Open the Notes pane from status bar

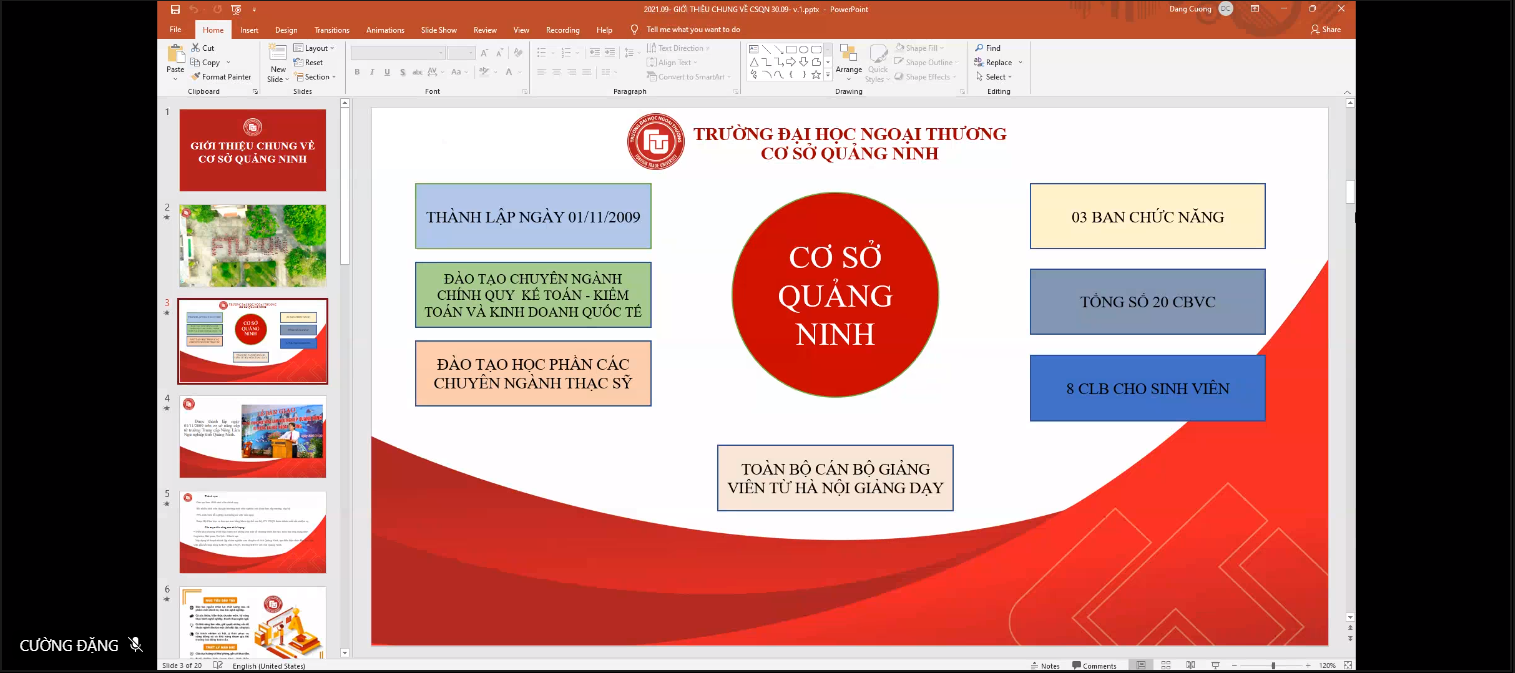point(1045,666)
